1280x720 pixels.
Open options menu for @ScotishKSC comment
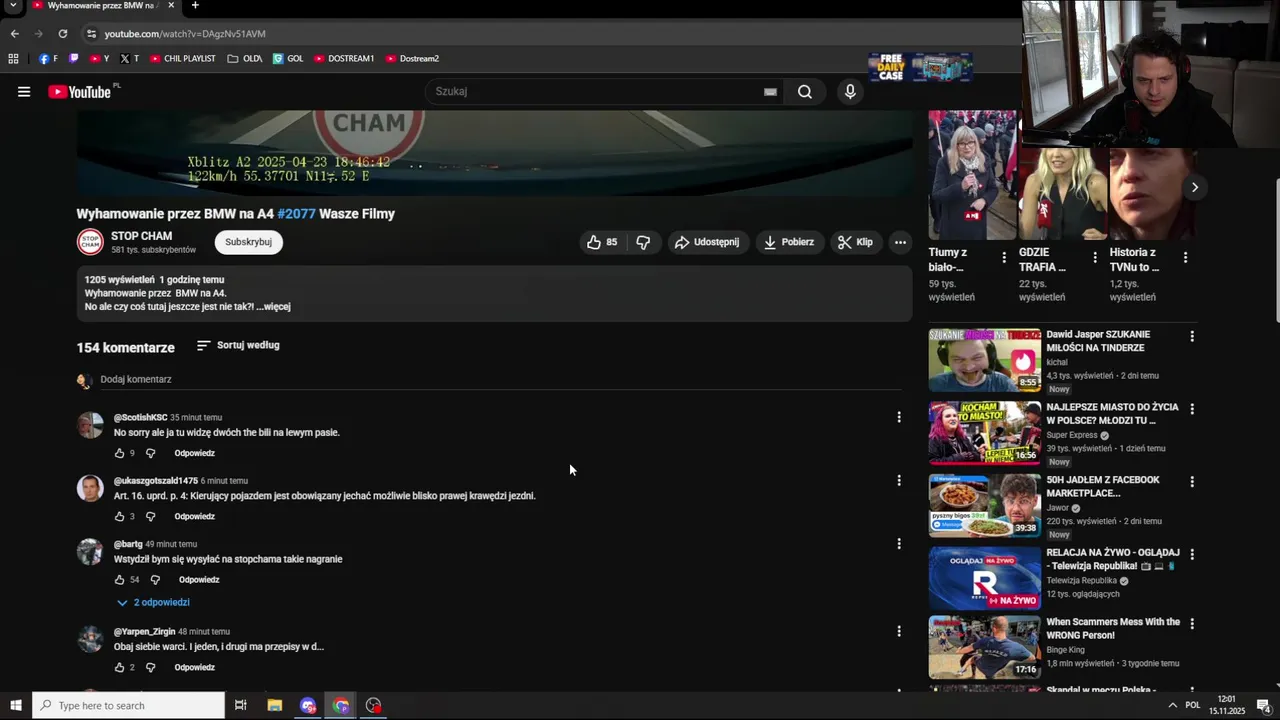click(x=898, y=417)
